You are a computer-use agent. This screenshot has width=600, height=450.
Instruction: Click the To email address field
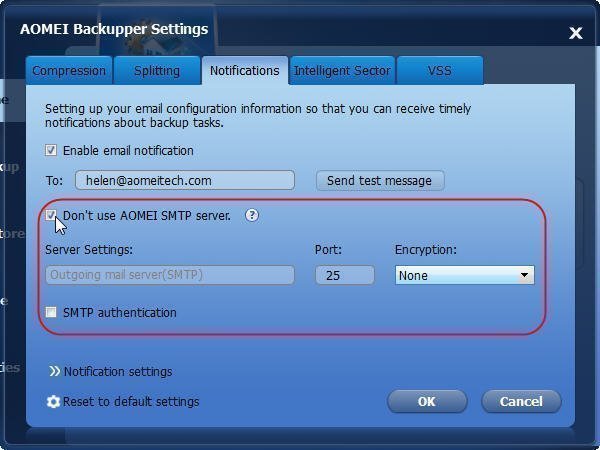point(185,180)
